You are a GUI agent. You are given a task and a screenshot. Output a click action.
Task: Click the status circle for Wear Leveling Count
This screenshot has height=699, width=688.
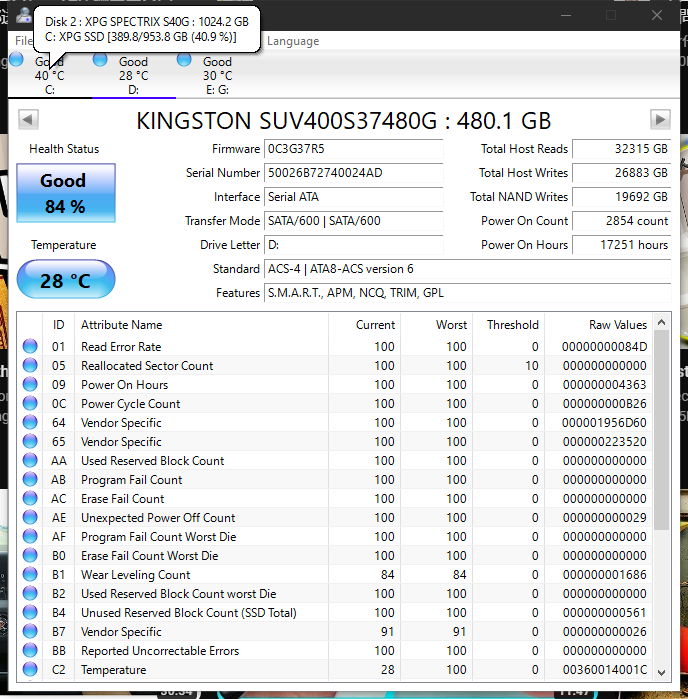(x=30, y=575)
